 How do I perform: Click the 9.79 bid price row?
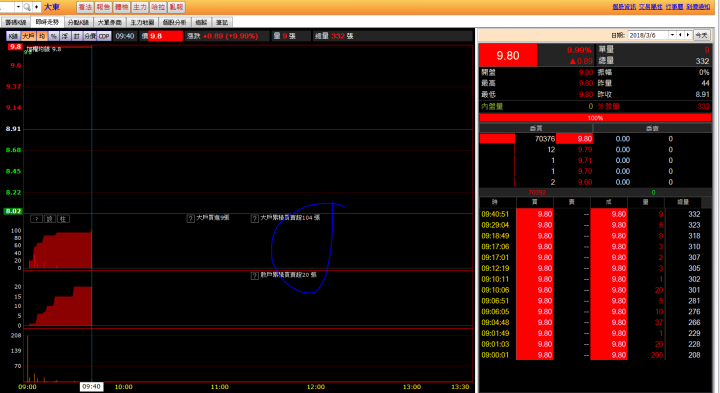point(596,150)
